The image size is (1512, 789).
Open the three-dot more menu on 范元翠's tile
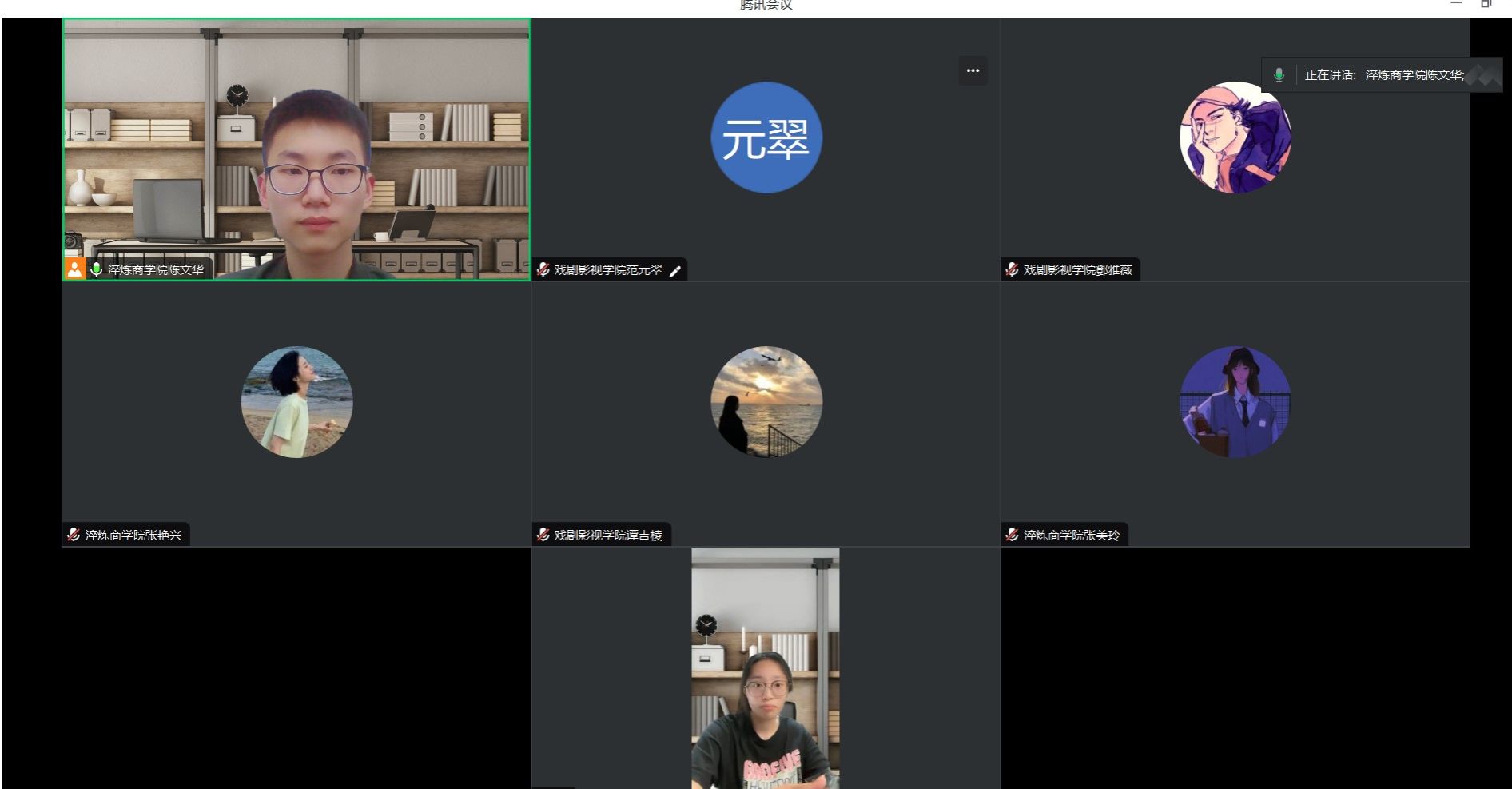(973, 71)
